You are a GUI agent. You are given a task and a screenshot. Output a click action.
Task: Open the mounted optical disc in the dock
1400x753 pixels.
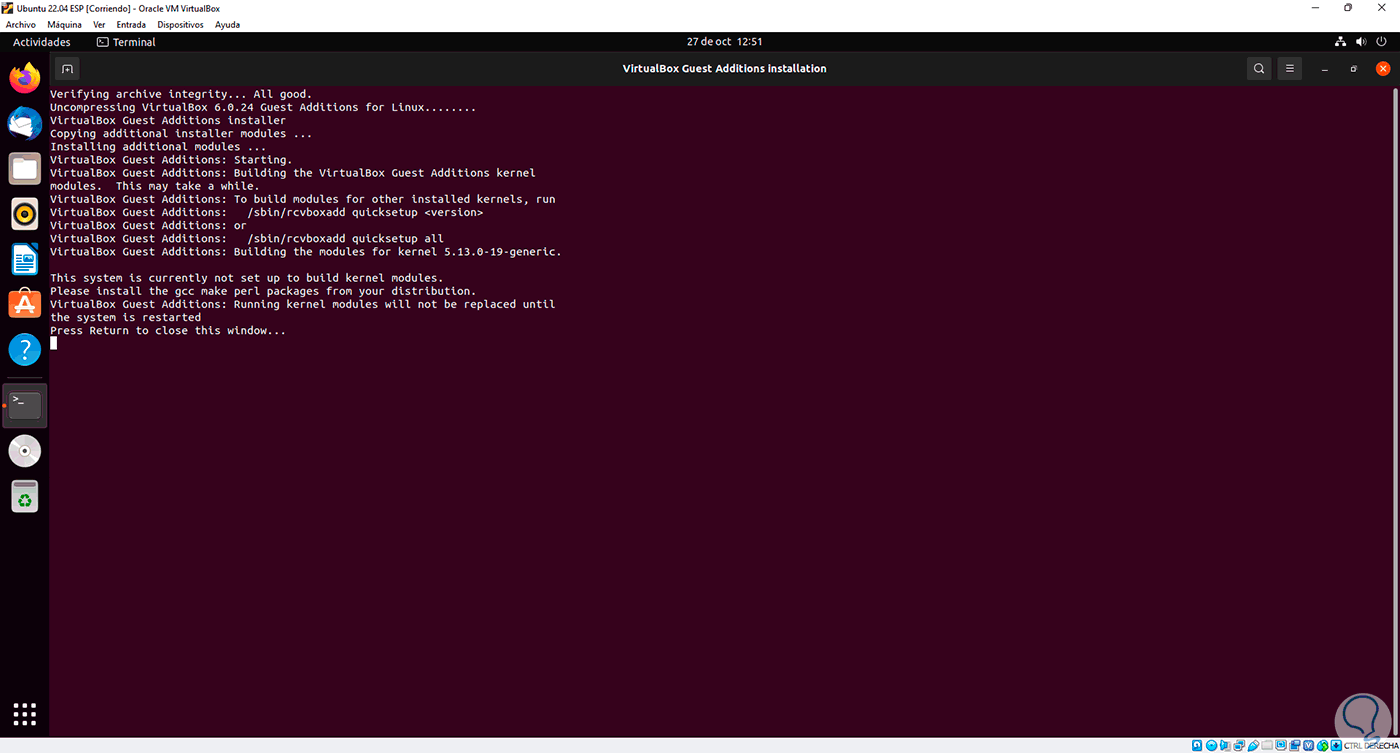(25, 451)
